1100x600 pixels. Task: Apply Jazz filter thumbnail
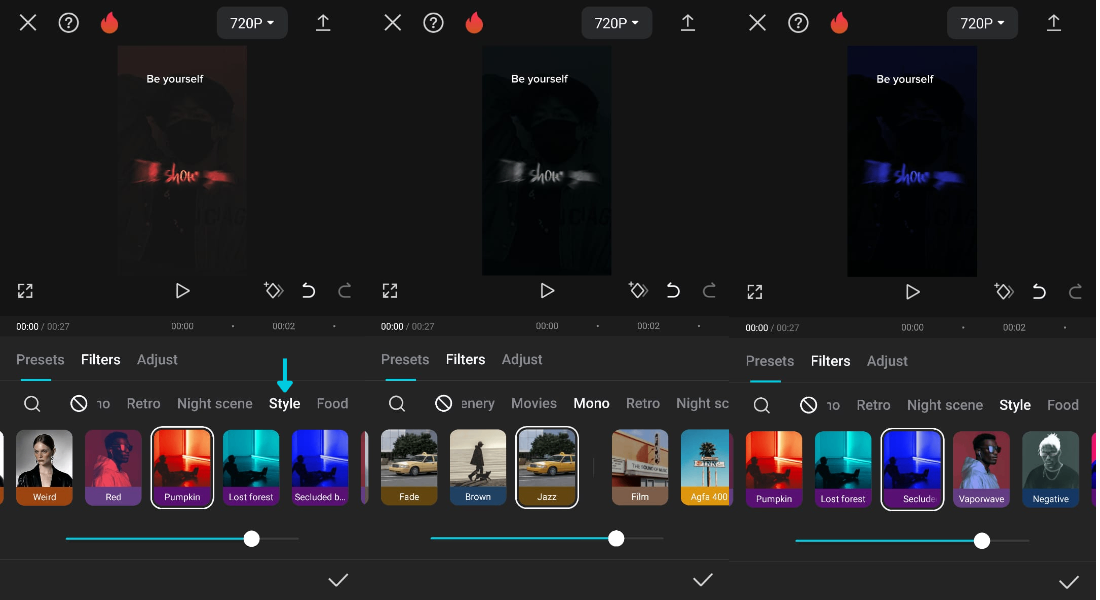point(547,467)
